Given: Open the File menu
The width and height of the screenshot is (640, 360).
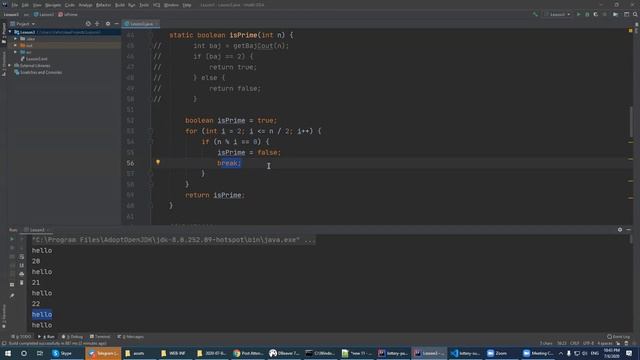Looking at the screenshot, I should 15,5.
